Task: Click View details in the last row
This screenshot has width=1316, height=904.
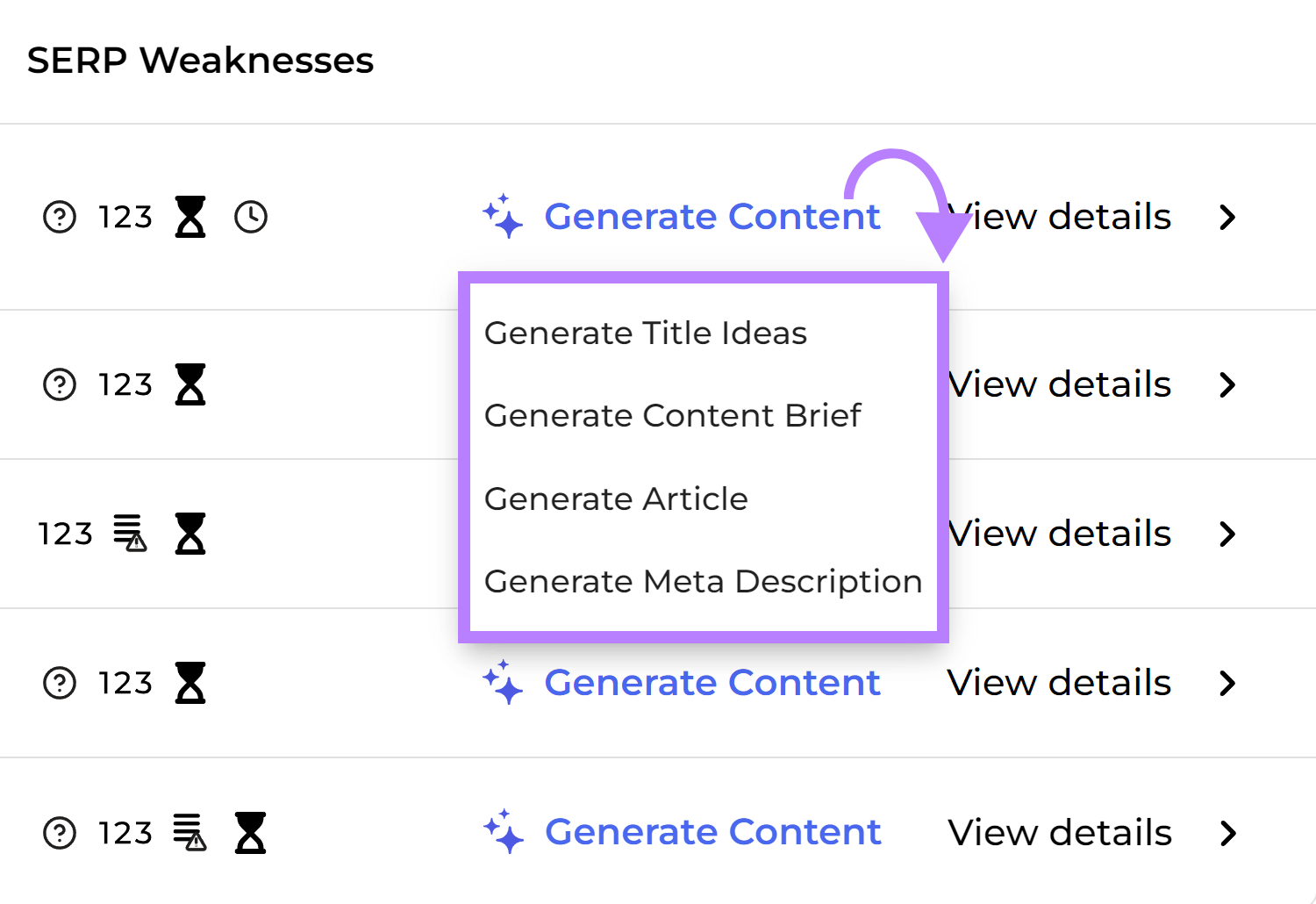Action: [1060, 832]
